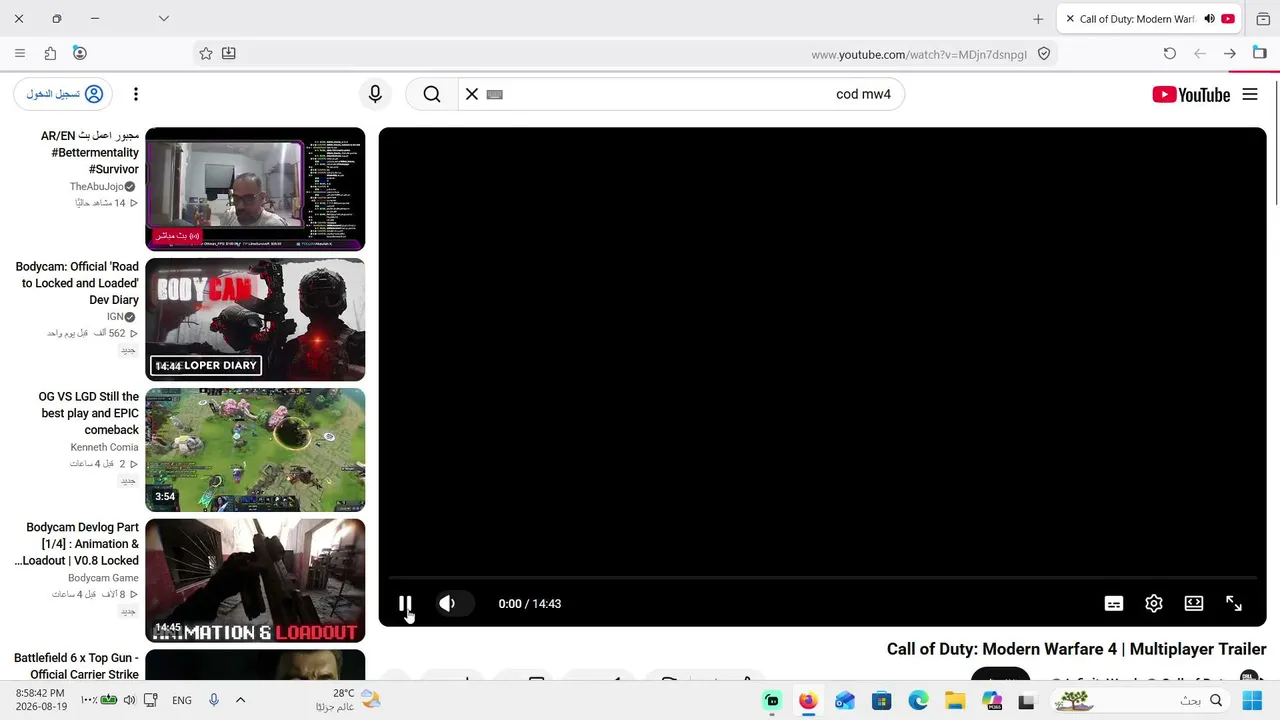Open the YouTube guide hamburger menu
Viewport: 1280px width, 720px height.
1250,94
